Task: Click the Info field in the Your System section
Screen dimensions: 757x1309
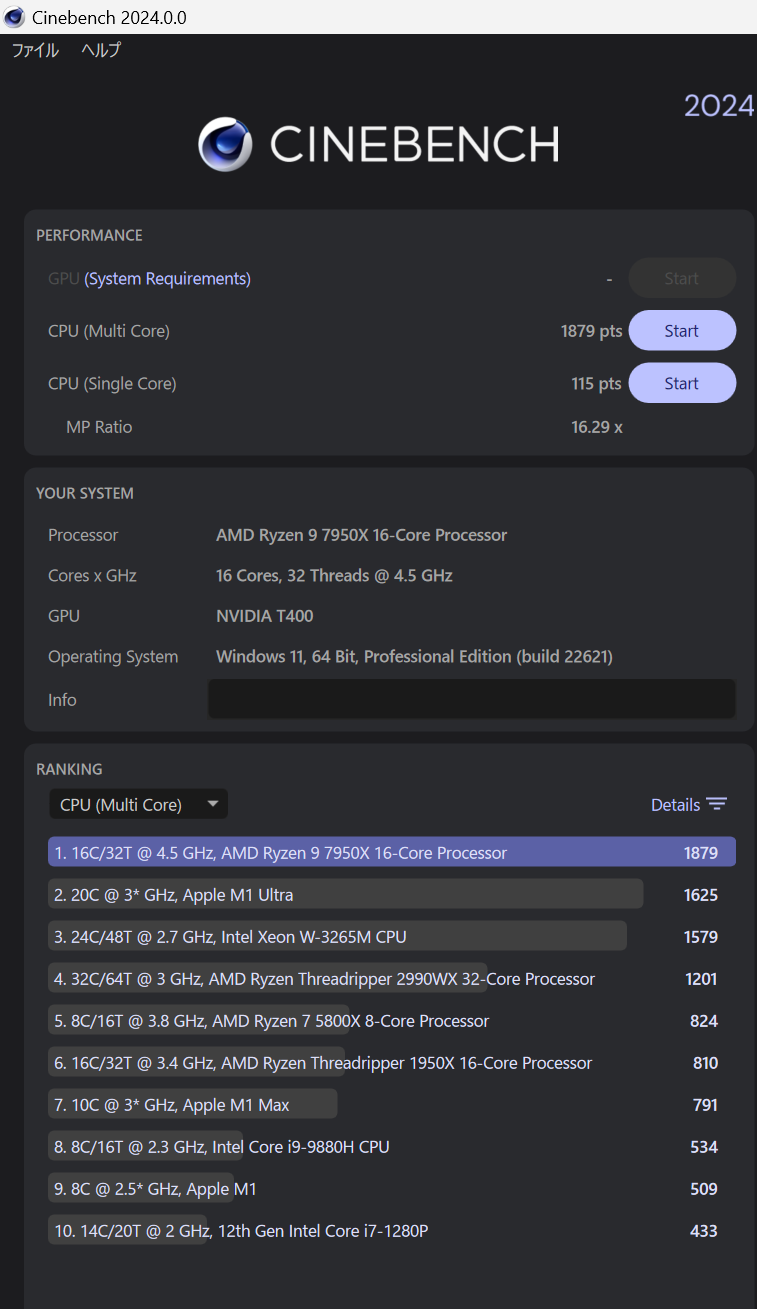Action: click(x=470, y=699)
